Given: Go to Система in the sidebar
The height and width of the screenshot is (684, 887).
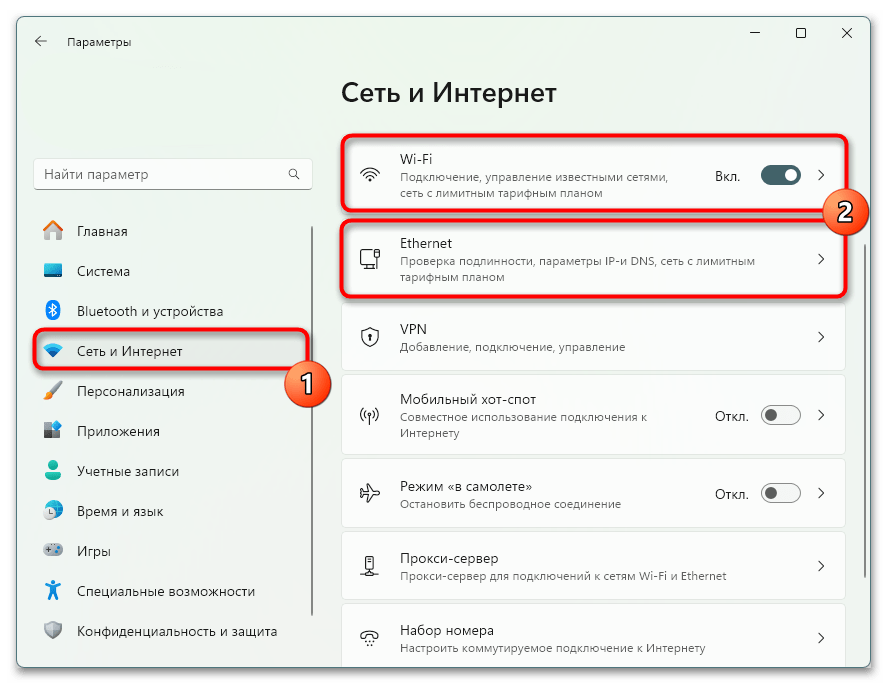Looking at the screenshot, I should coord(172,271).
